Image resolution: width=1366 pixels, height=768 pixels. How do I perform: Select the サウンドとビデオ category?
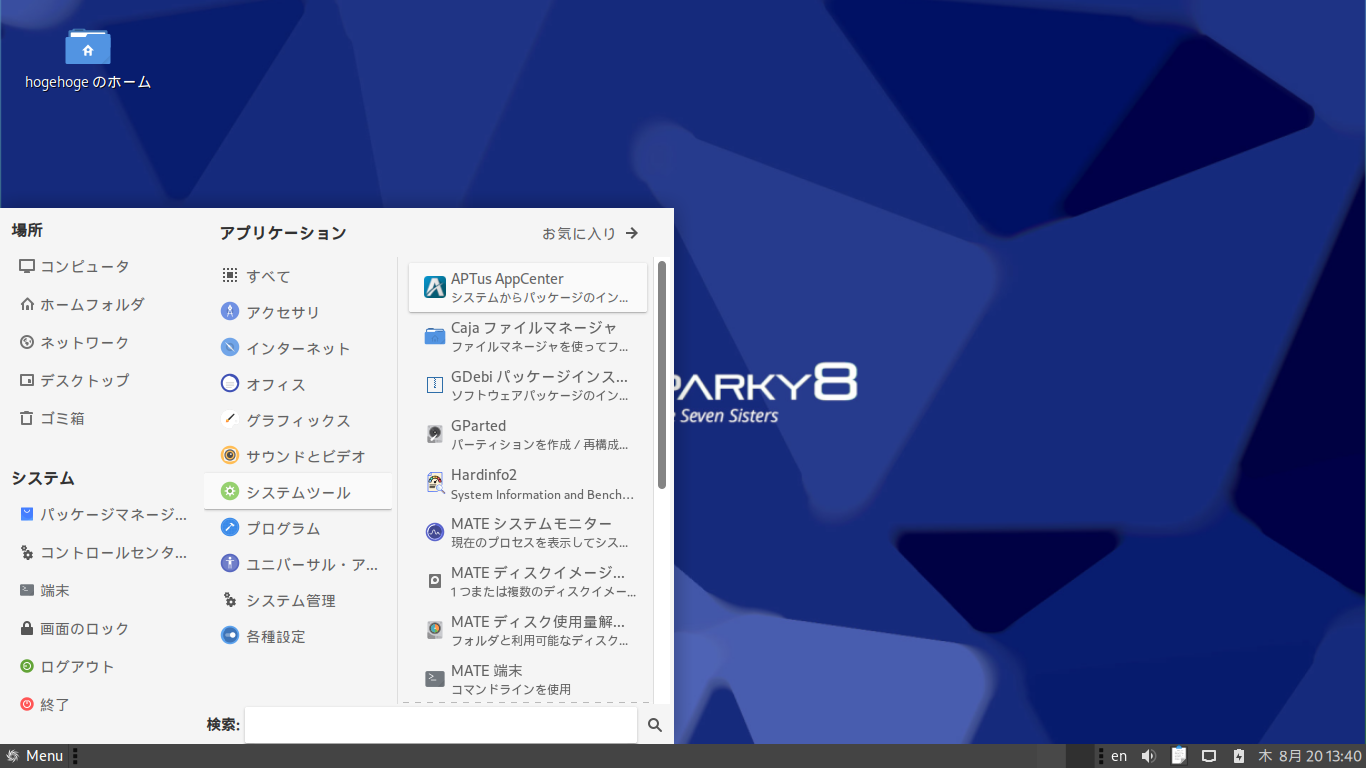click(298, 456)
